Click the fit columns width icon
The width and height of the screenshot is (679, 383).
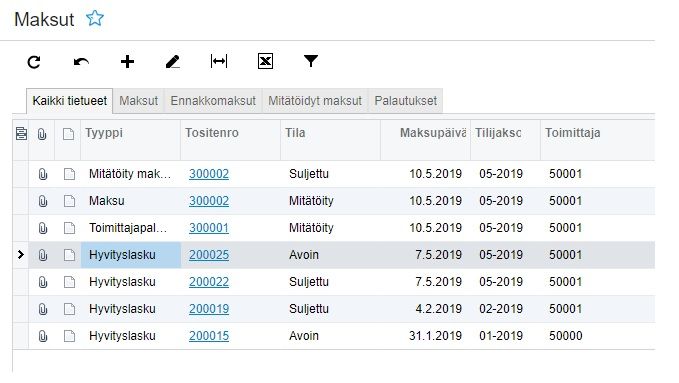point(219,62)
